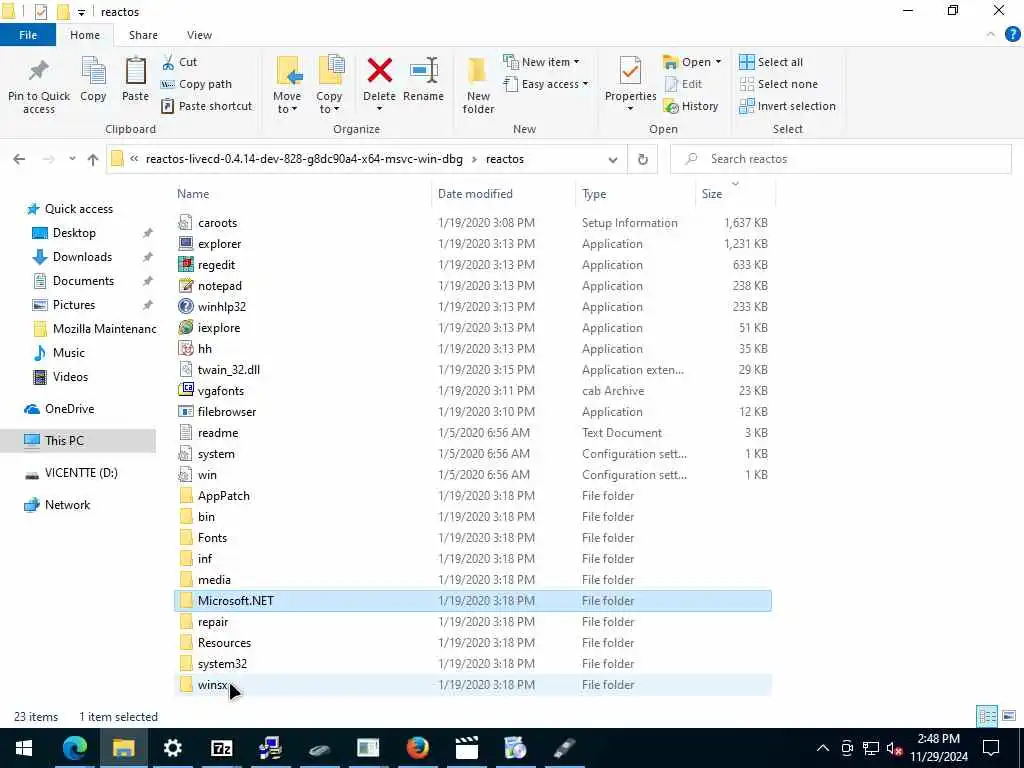Click the Cut scissors button
The width and height of the screenshot is (1024, 768).
179,62
